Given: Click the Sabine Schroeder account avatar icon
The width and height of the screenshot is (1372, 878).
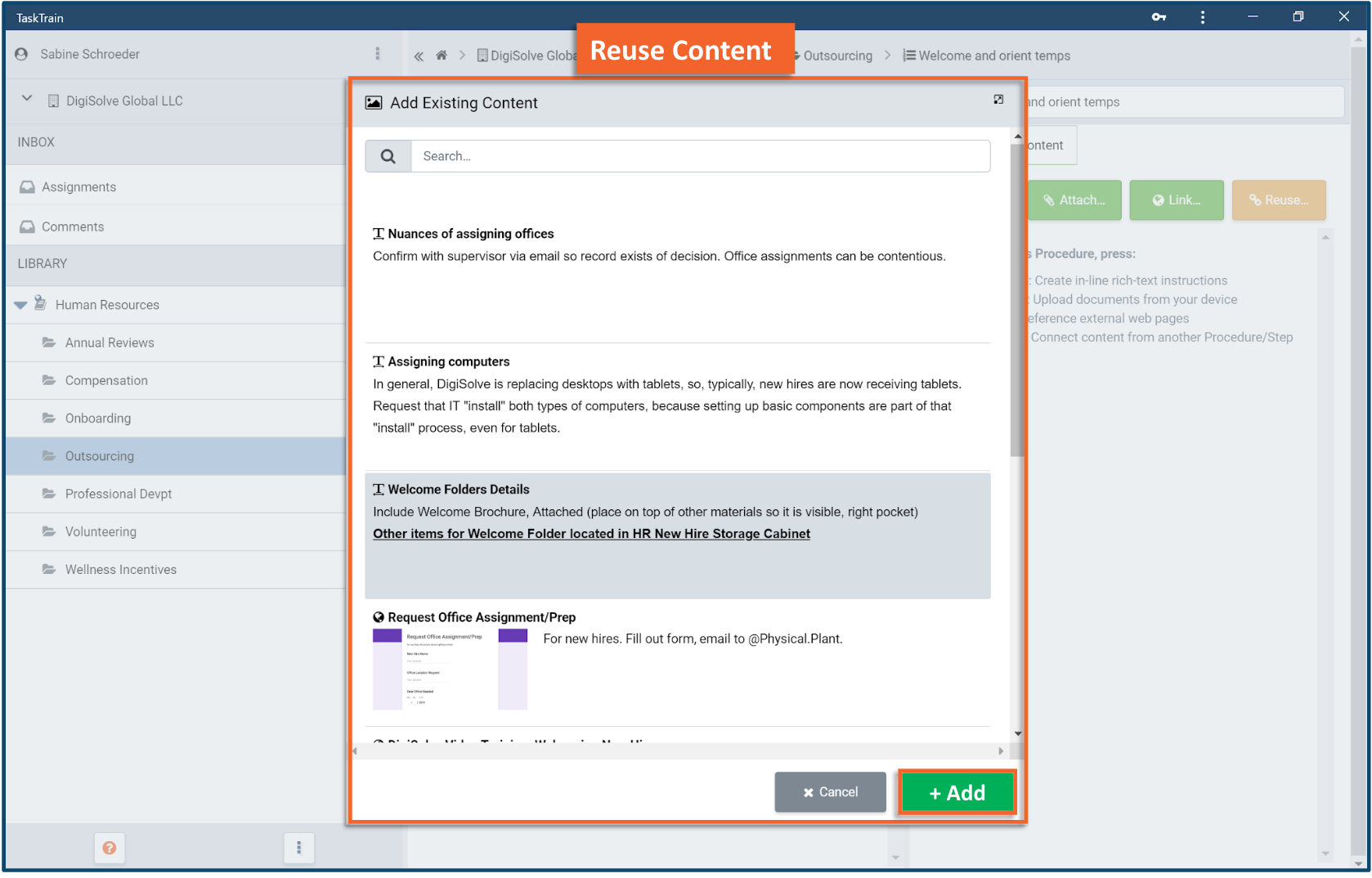Looking at the screenshot, I should pyautogui.click(x=22, y=54).
